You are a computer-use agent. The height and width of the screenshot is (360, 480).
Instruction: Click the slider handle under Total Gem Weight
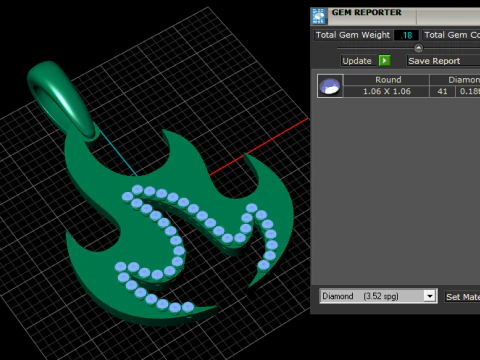pos(418,48)
